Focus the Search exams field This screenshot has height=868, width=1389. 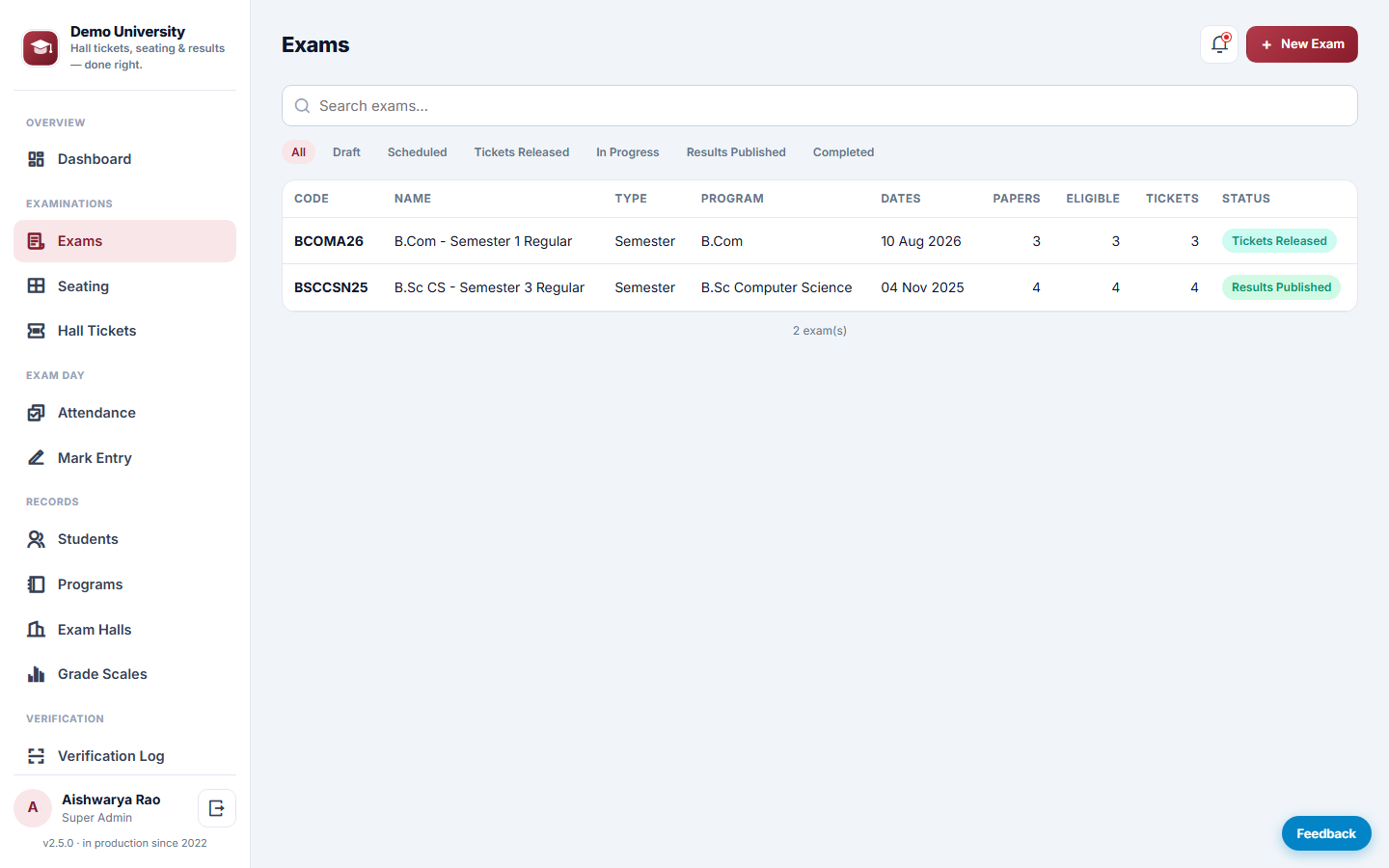pyautogui.click(x=820, y=106)
